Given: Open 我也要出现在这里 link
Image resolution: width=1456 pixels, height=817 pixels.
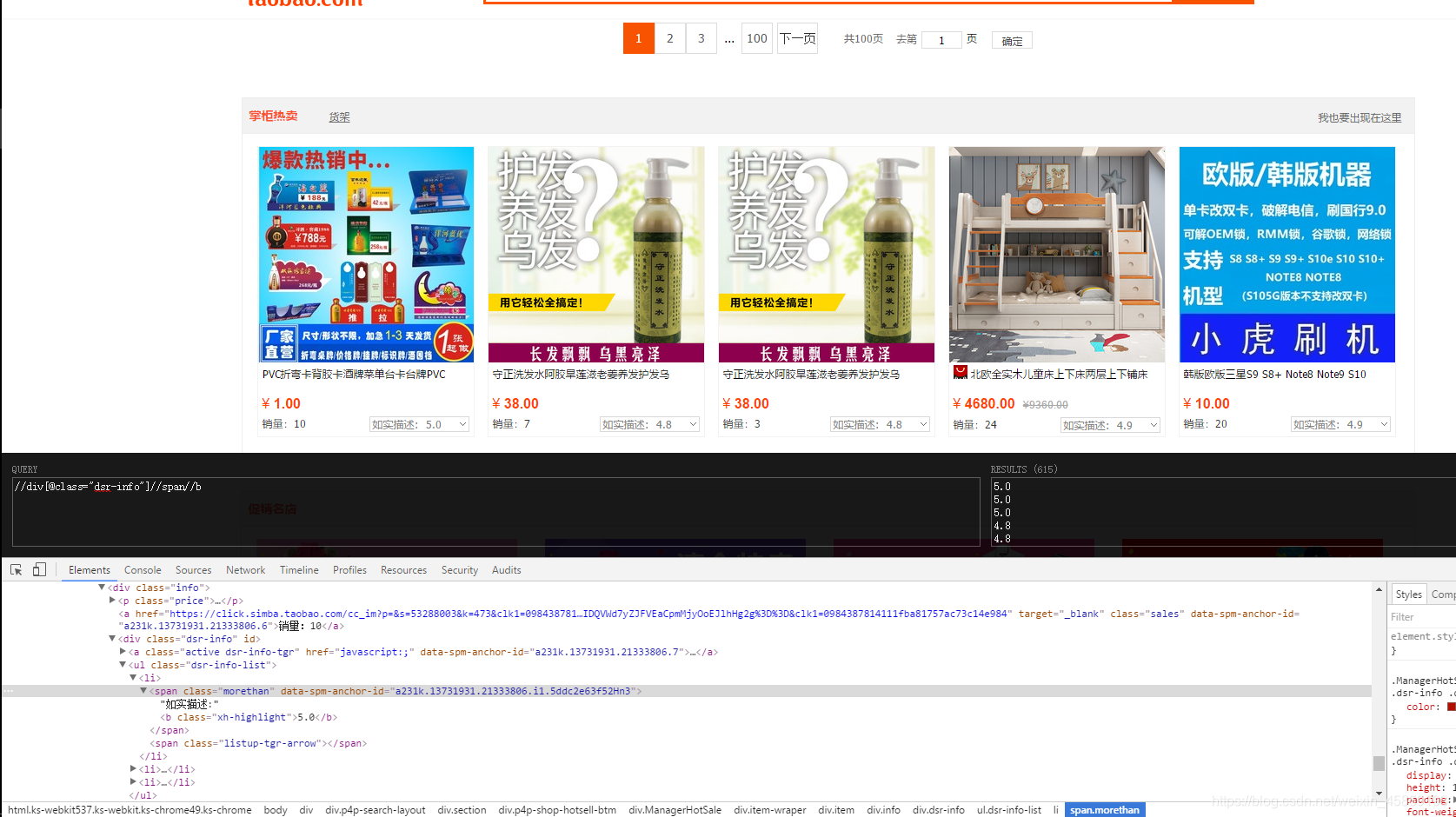Looking at the screenshot, I should 1360,117.
